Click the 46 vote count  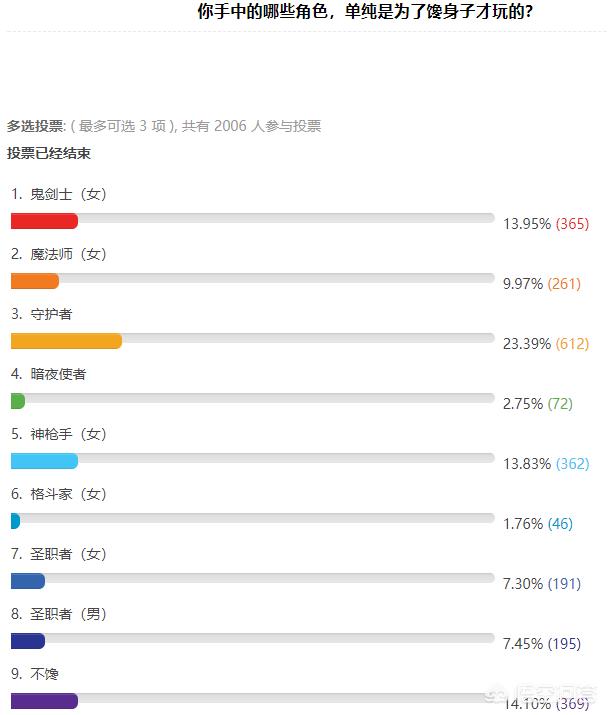click(x=560, y=524)
